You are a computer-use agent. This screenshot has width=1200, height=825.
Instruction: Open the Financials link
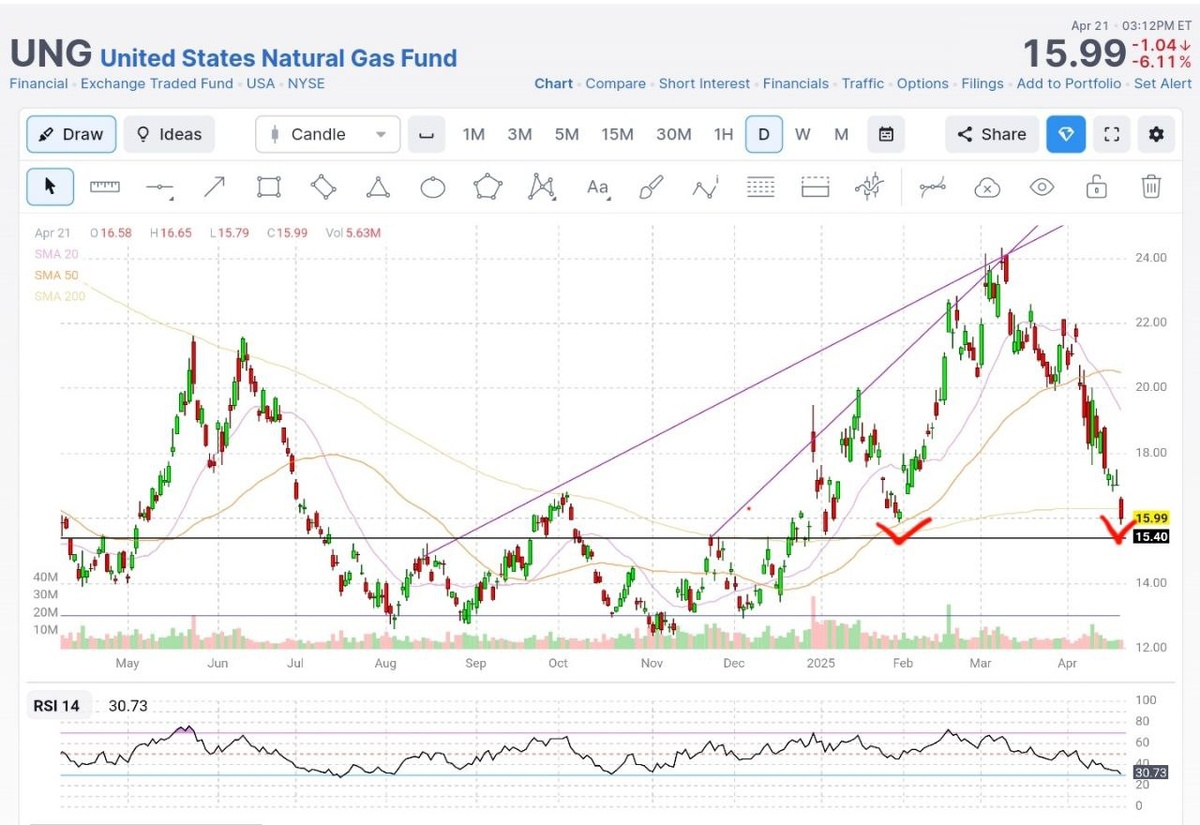[x=796, y=84]
